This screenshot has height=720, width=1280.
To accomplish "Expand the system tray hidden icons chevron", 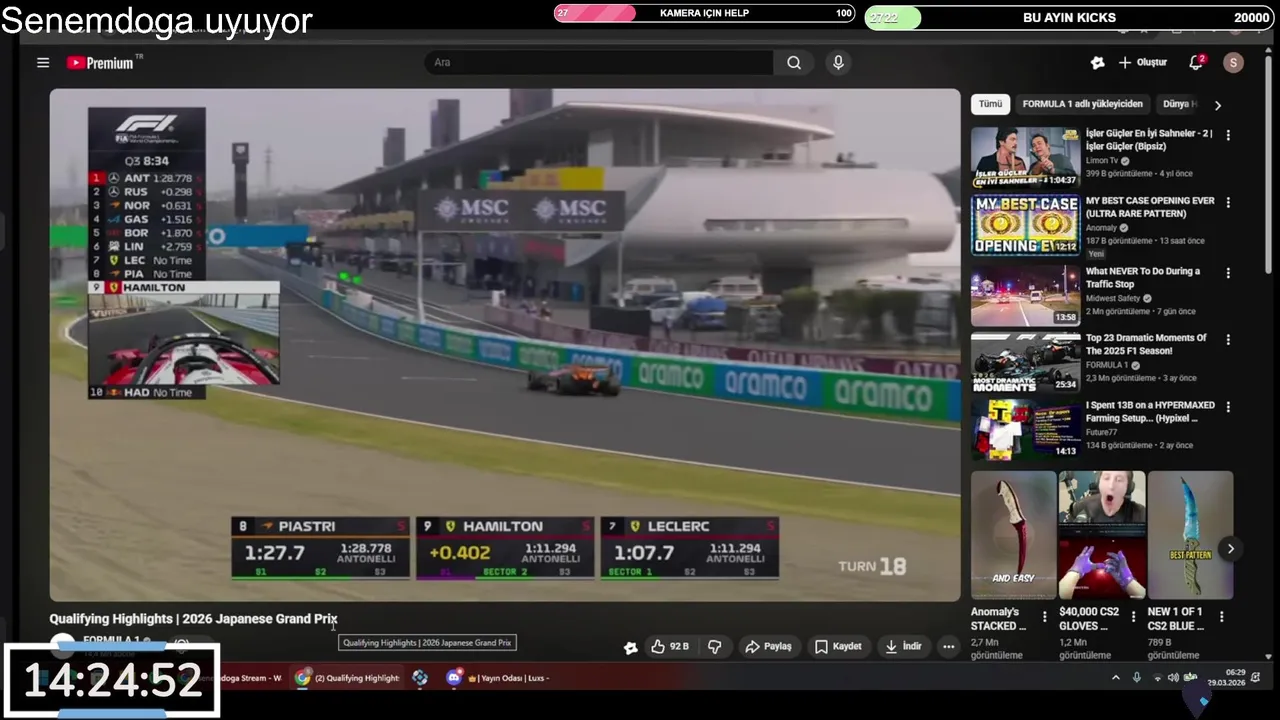I will point(1116,678).
